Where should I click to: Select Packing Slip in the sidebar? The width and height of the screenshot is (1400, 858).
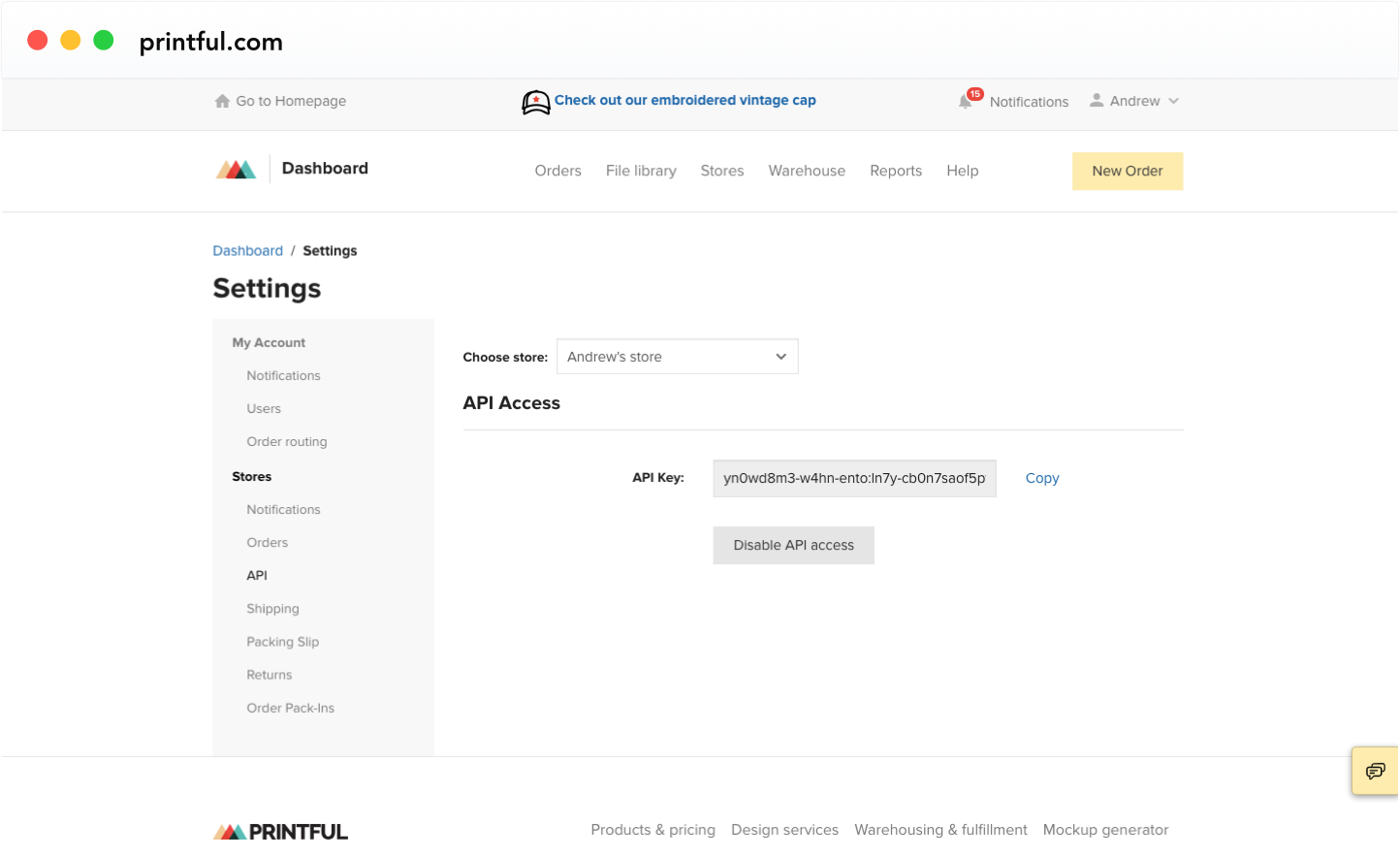pyautogui.click(x=282, y=642)
